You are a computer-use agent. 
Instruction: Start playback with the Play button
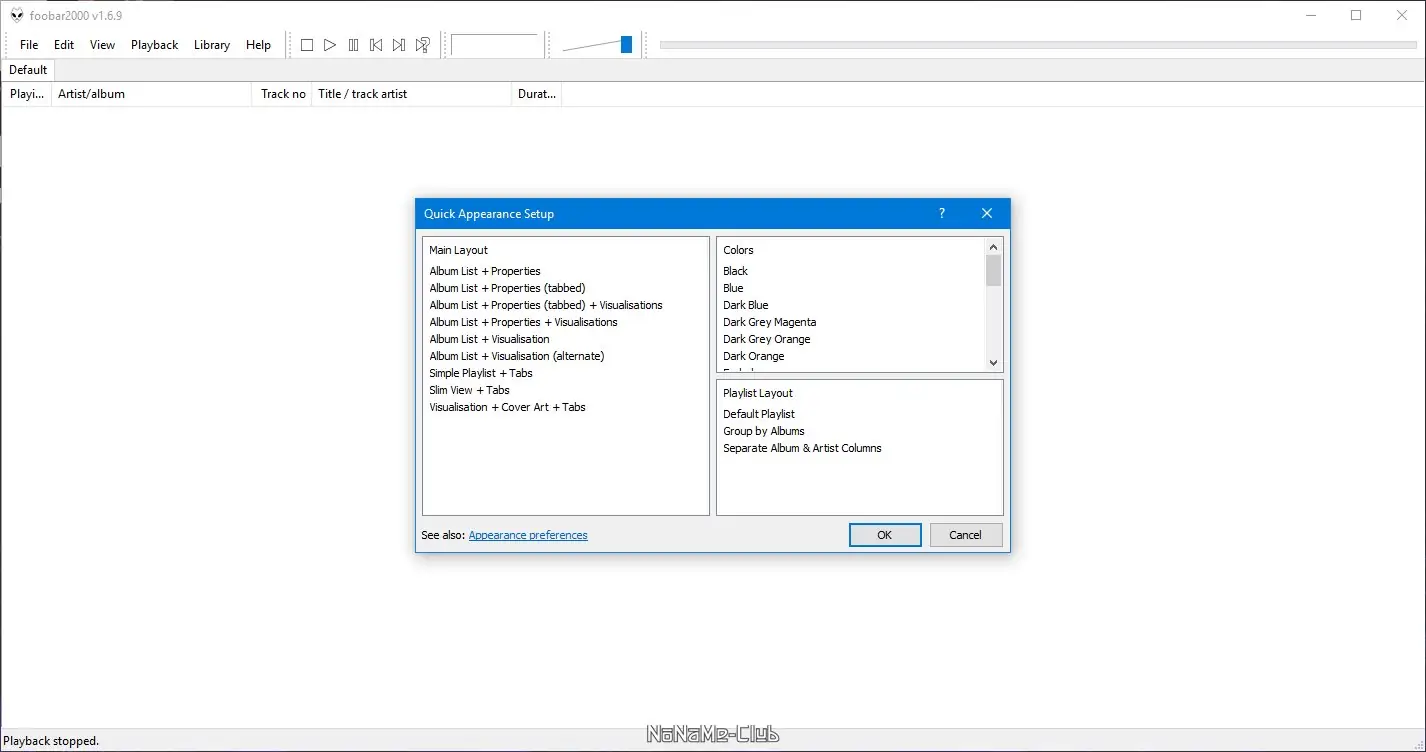330,45
